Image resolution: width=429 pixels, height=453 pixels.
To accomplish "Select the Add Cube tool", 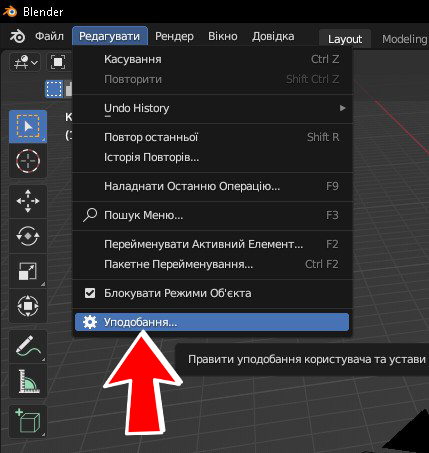I will click(28, 421).
